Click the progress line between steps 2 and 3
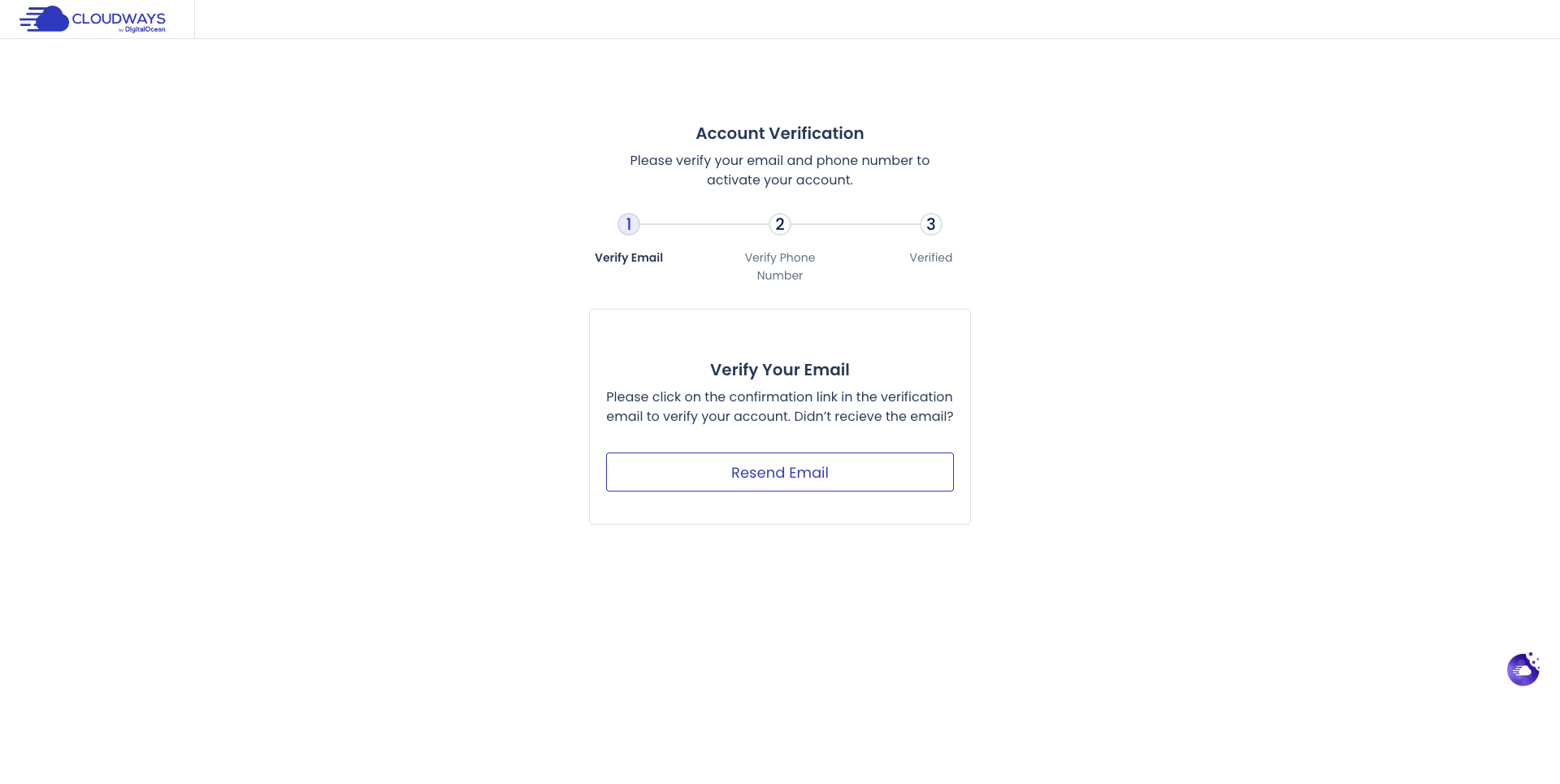1560x784 pixels. [856, 224]
